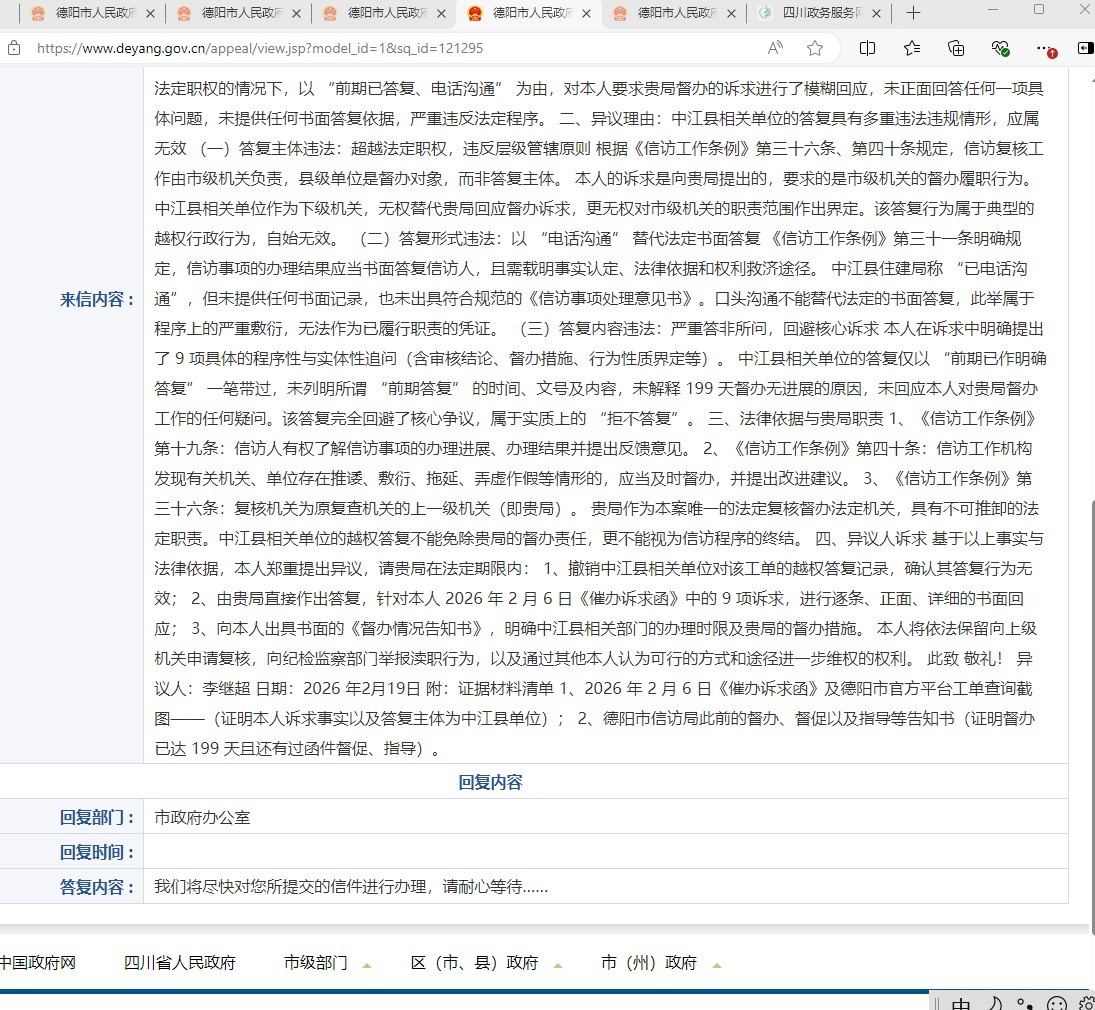Click the site info lock icon
This screenshot has width=1095, height=1010.
tap(14, 48)
